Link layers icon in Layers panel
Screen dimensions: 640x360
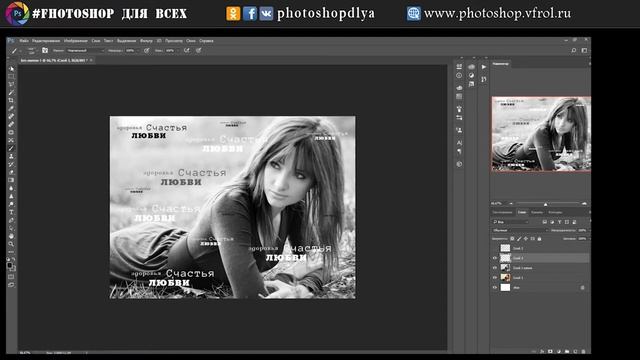point(534,351)
